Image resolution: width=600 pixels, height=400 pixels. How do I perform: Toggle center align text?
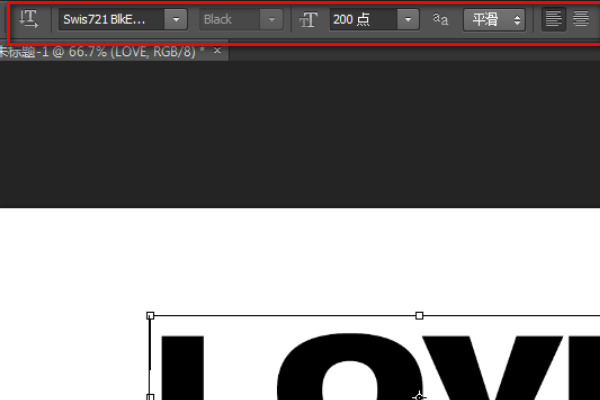pos(581,19)
